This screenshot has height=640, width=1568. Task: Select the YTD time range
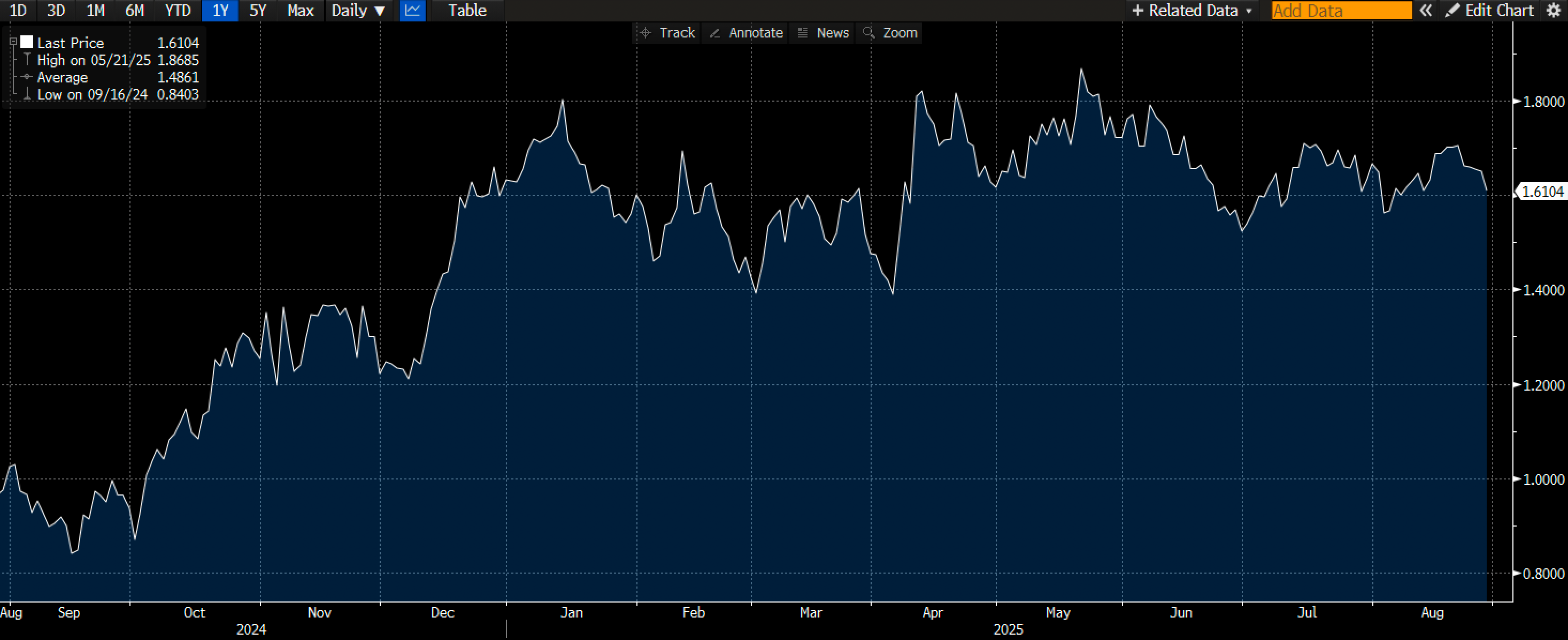[x=178, y=10]
